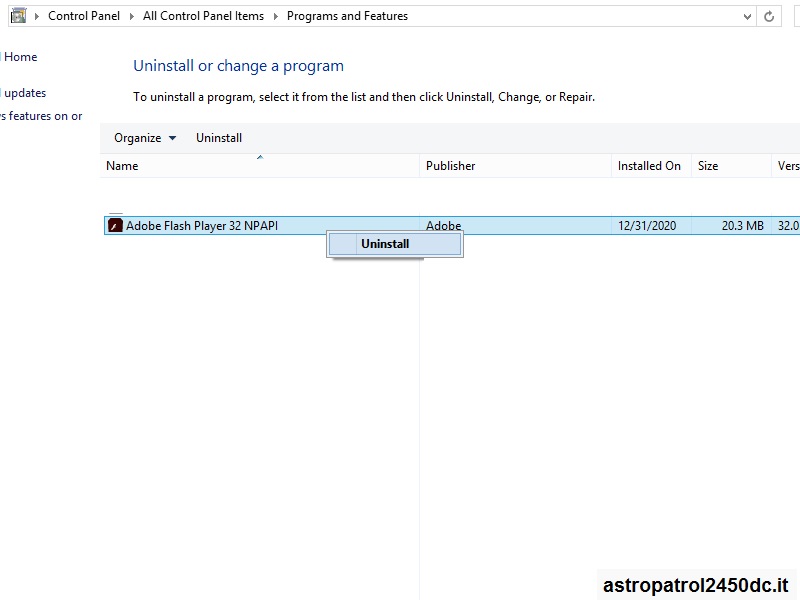The height and width of the screenshot is (600, 800).
Task: Expand the All Control Panel Items breadcrumb arrow
Action: coord(276,16)
